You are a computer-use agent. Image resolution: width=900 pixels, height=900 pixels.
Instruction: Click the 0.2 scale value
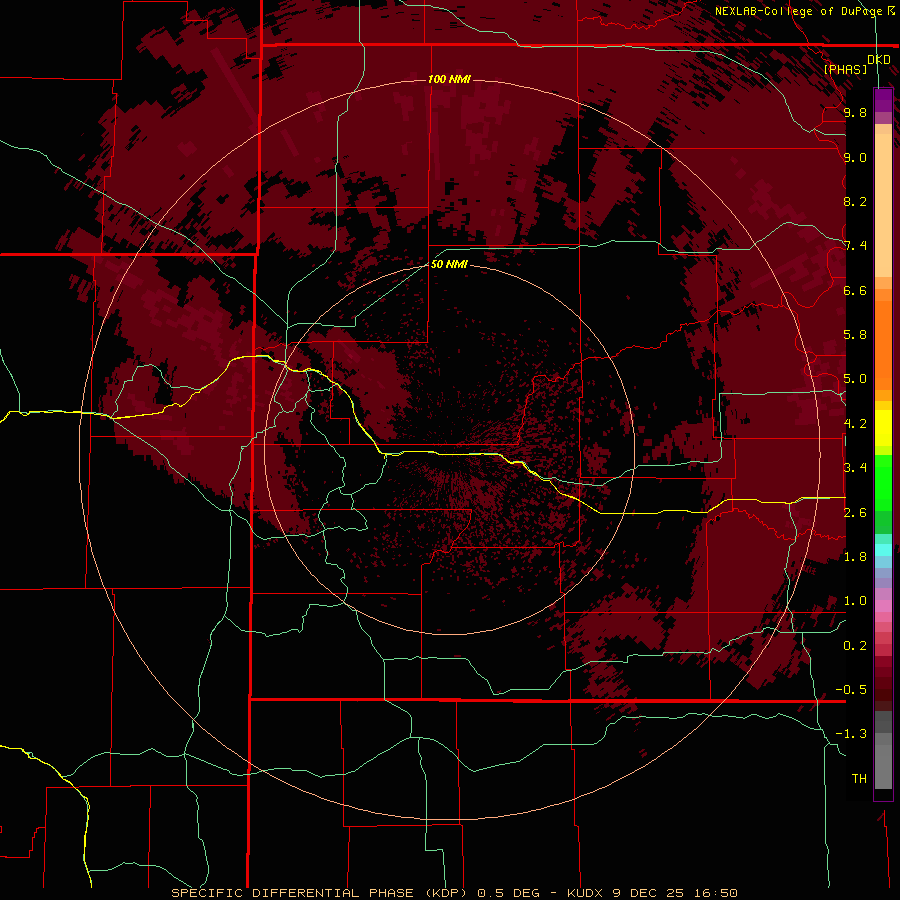click(855, 646)
